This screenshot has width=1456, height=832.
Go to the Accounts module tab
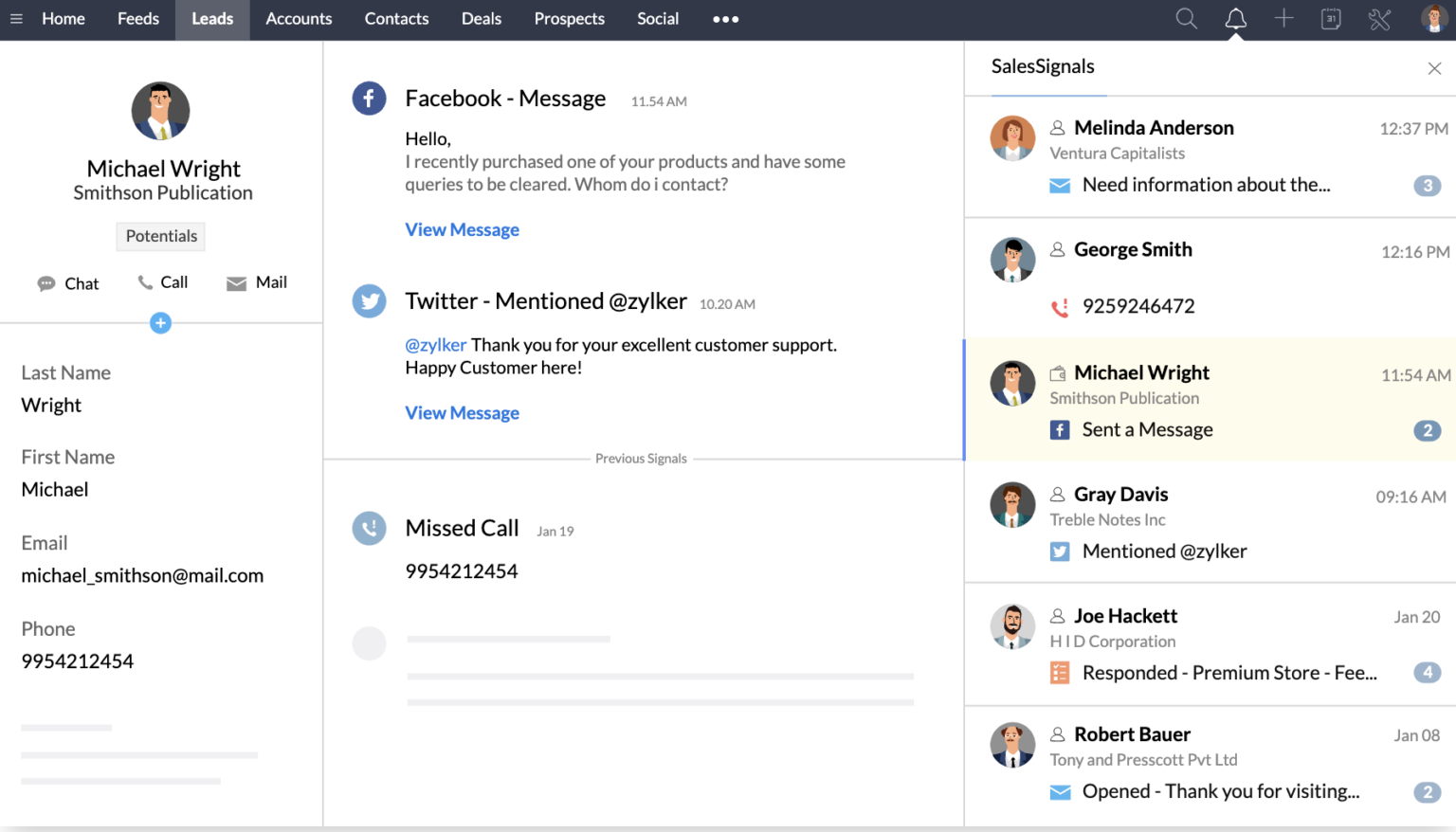(x=299, y=19)
